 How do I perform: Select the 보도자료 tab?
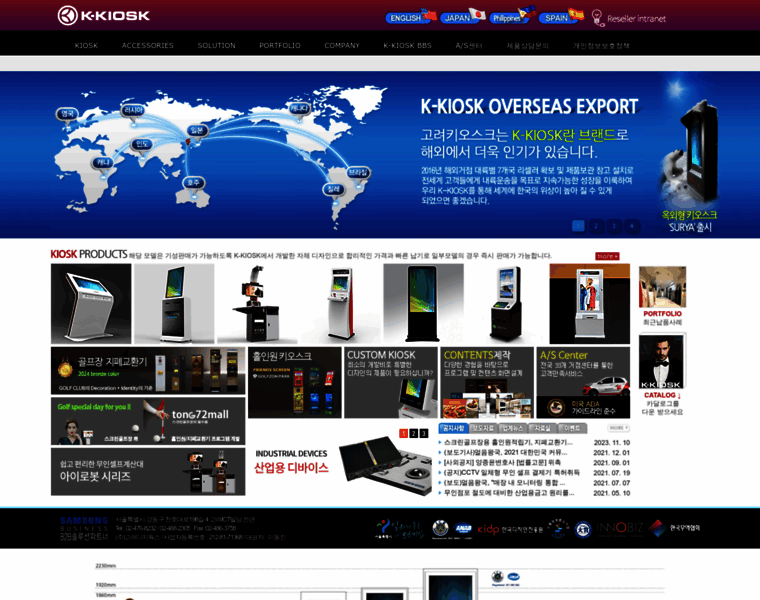point(483,428)
